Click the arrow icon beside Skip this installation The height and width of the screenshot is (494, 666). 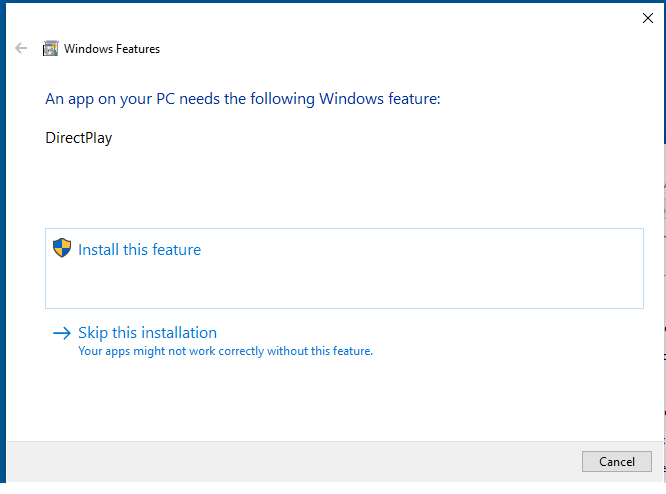(62, 333)
